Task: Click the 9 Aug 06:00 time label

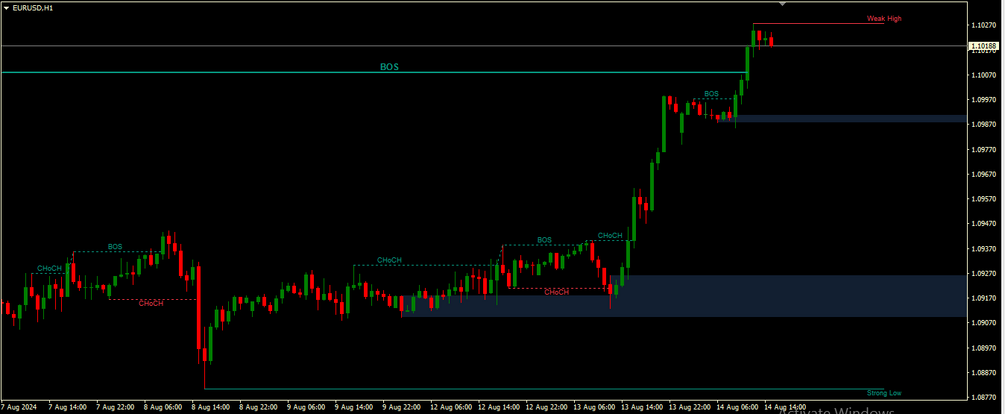Action: (x=306, y=407)
